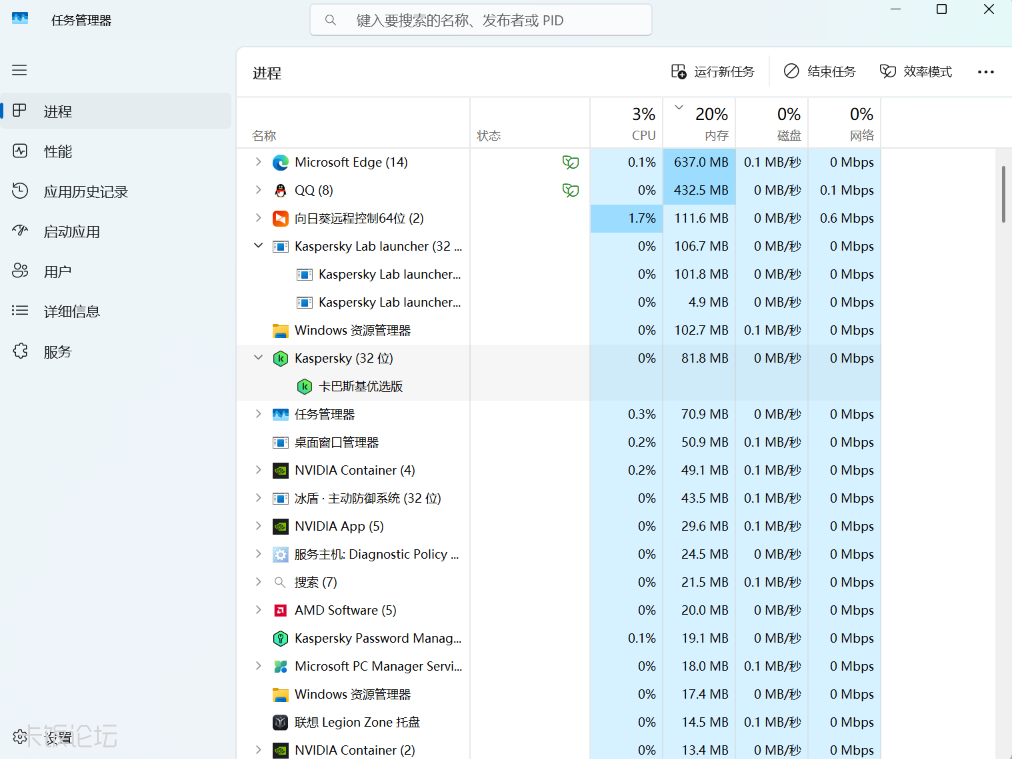The image size is (1012, 759).
Task: Open the more options ellipsis menu
Action: 986,72
